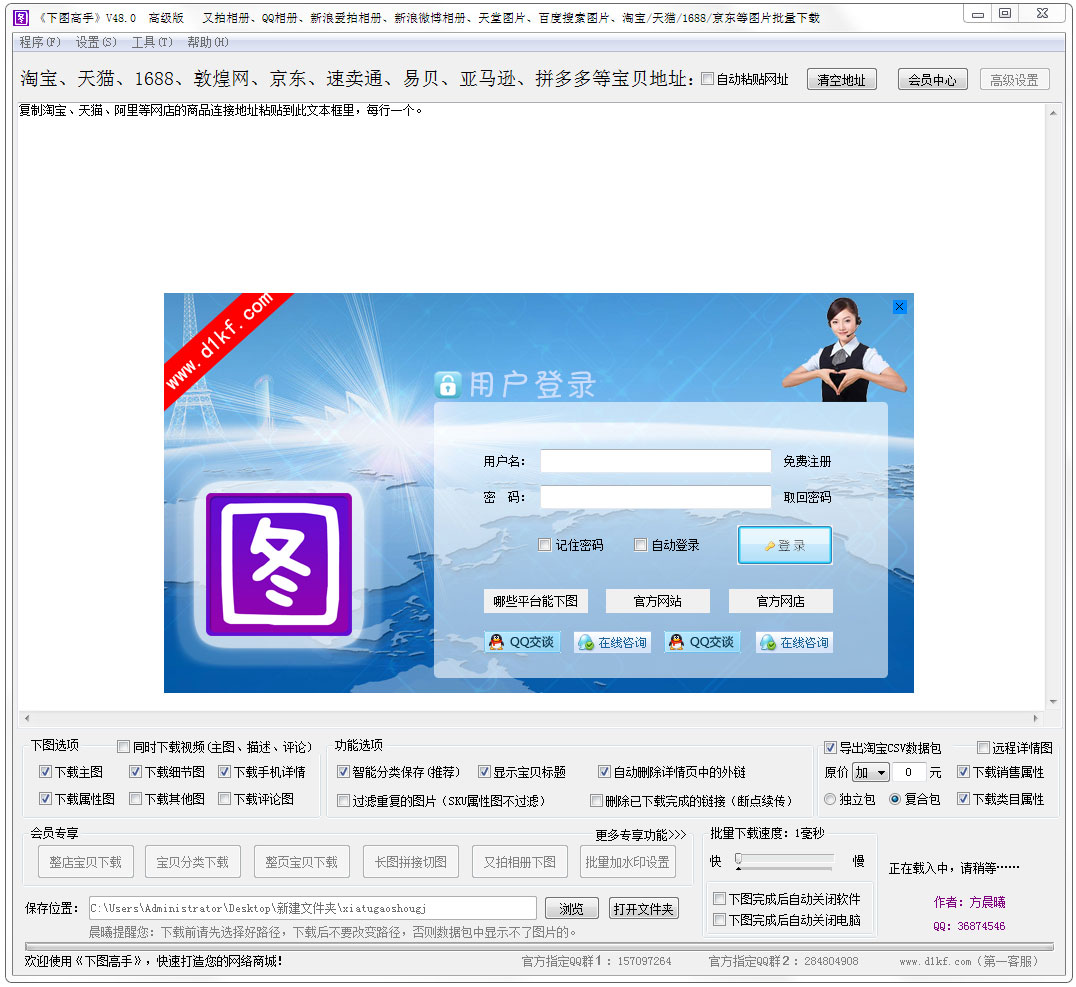The height and width of the screenshot is (987, 1076).
Task: Click the lock icon beside 用户登录
Action: pyautogui.click(x=448, y=385)
